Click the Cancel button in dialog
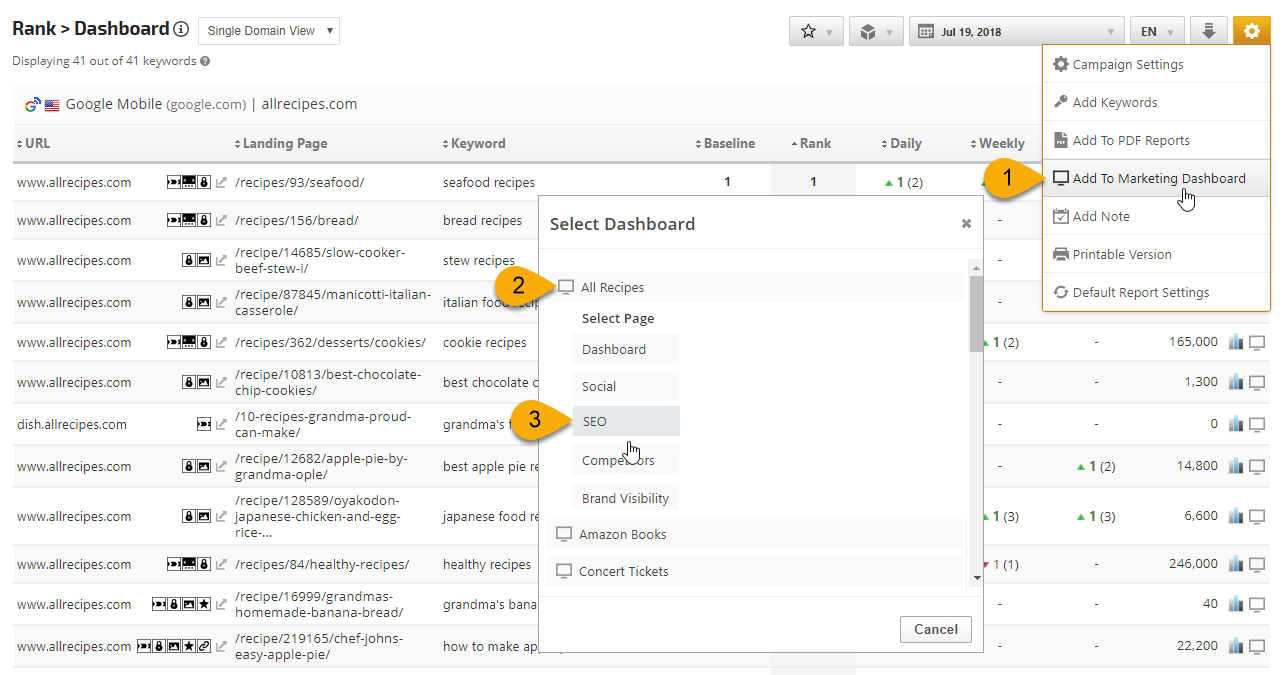This screenshot has width=1282, height=675. [935, 629]
